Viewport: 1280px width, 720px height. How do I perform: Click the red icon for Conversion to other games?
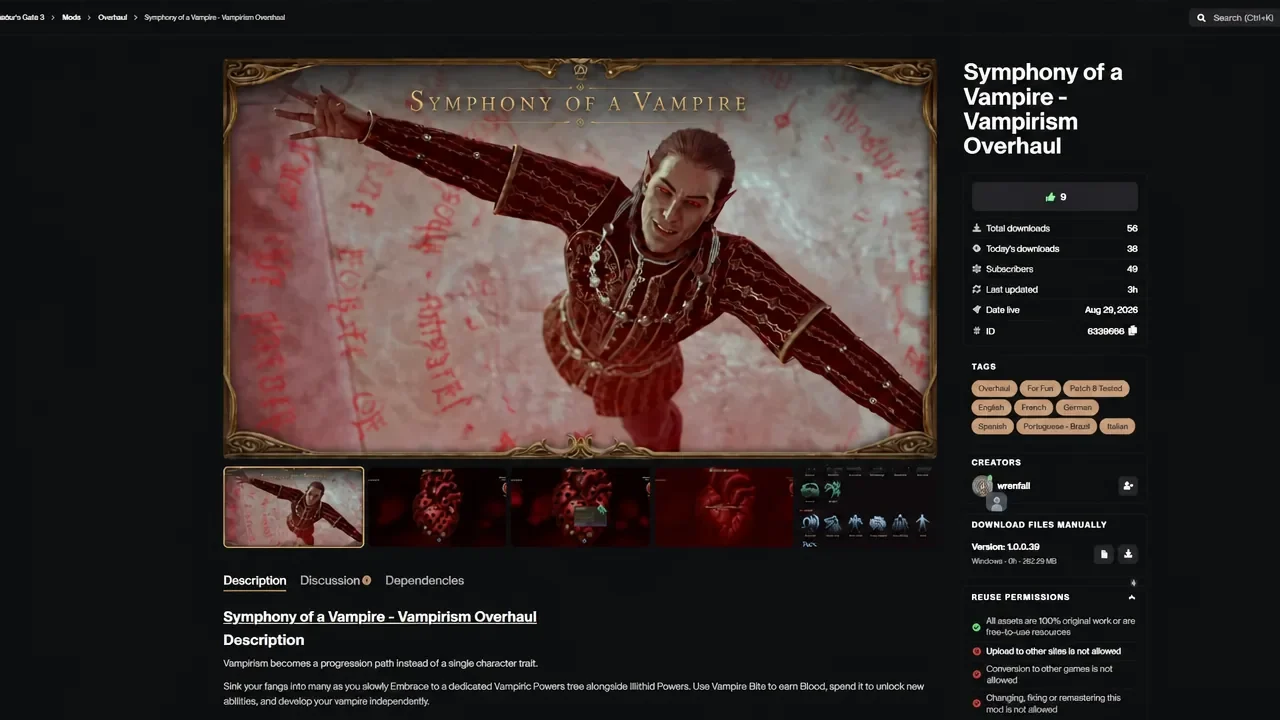click(977, 675)
